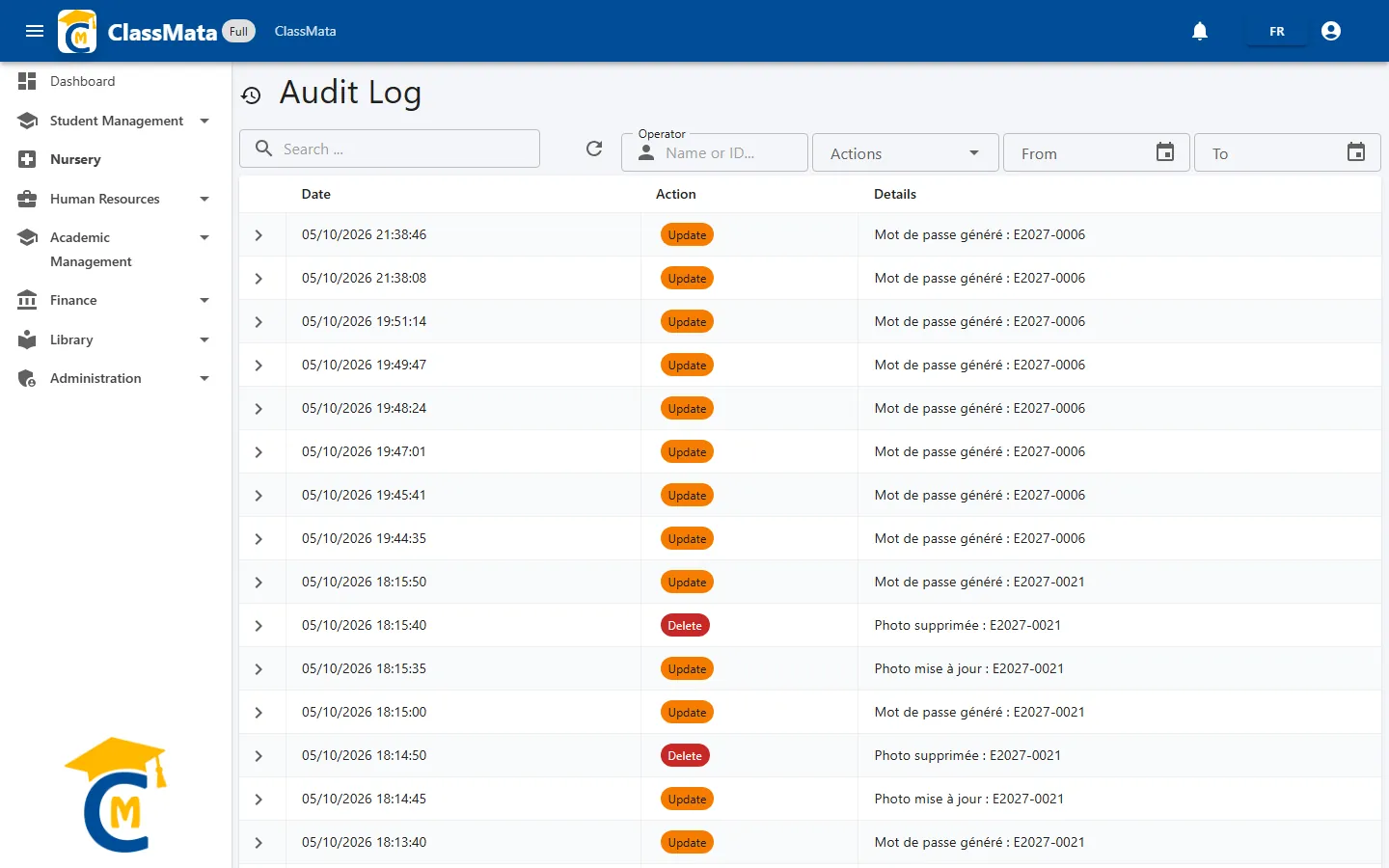Expand Human Resources dropdown arrow
Screen dimensions: 1389x868
pos(204,199)
